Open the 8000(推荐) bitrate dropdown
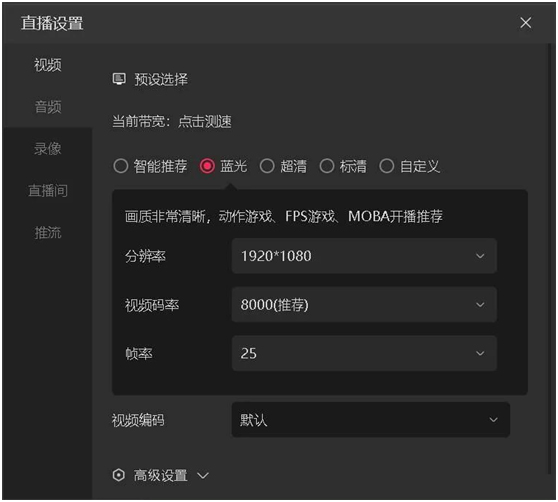The width and height of the screenshot is (558, 502). (364, 305)
